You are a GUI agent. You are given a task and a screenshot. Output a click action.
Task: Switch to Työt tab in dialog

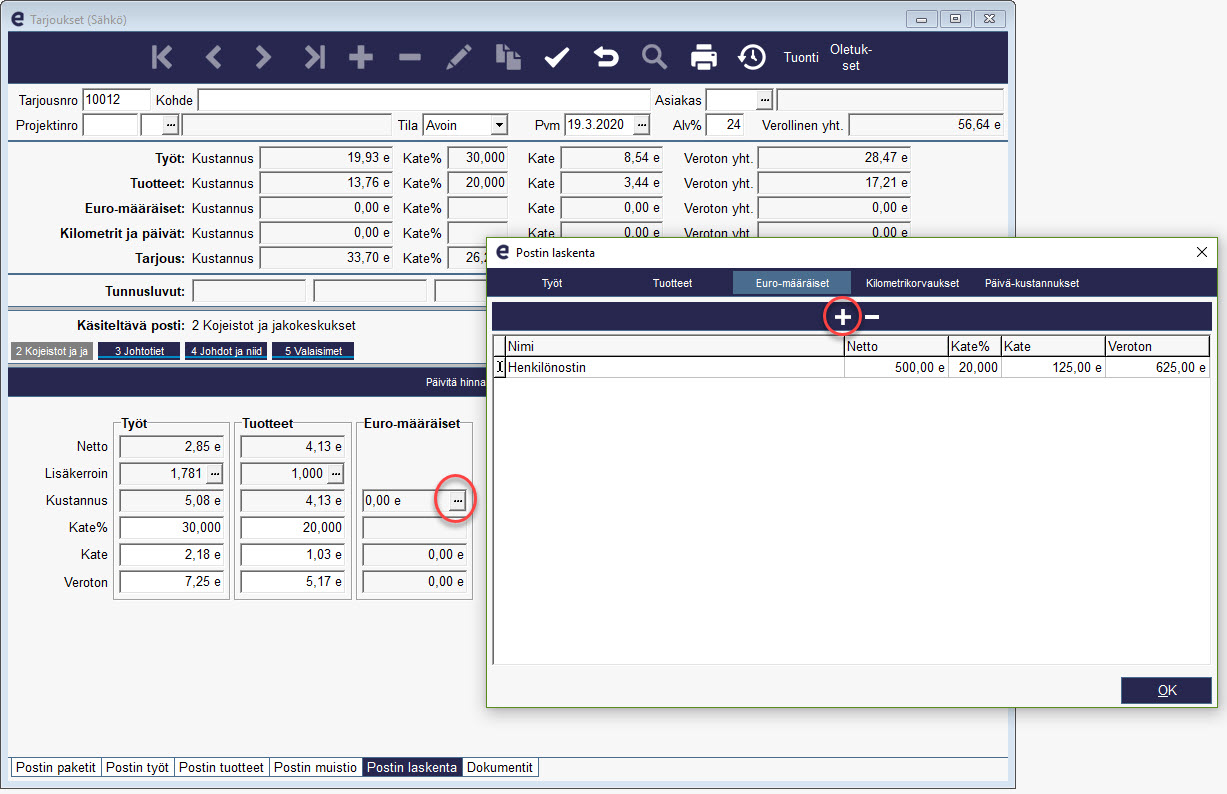552,283
